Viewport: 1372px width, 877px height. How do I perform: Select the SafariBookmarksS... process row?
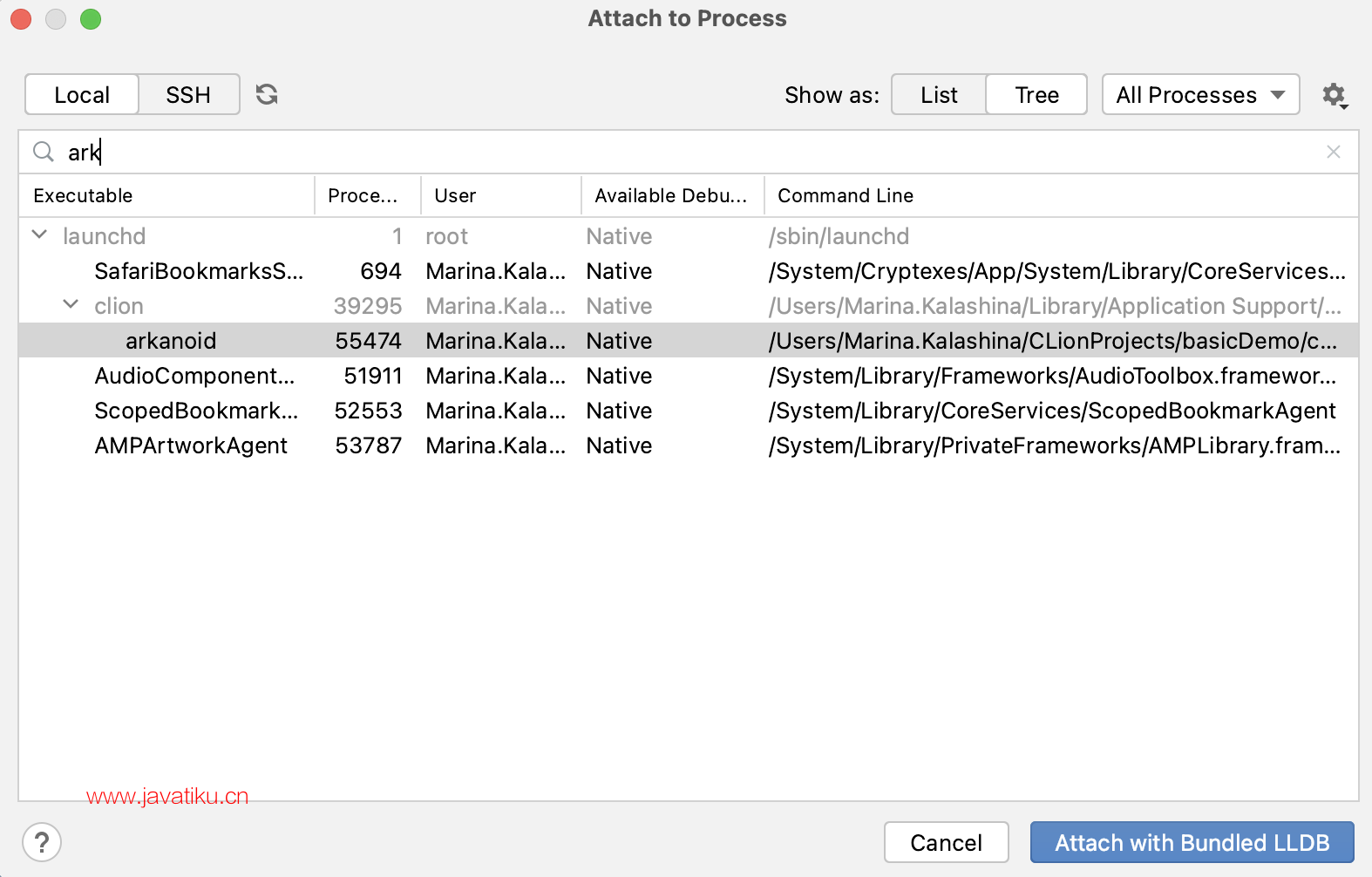pos(689,270)
